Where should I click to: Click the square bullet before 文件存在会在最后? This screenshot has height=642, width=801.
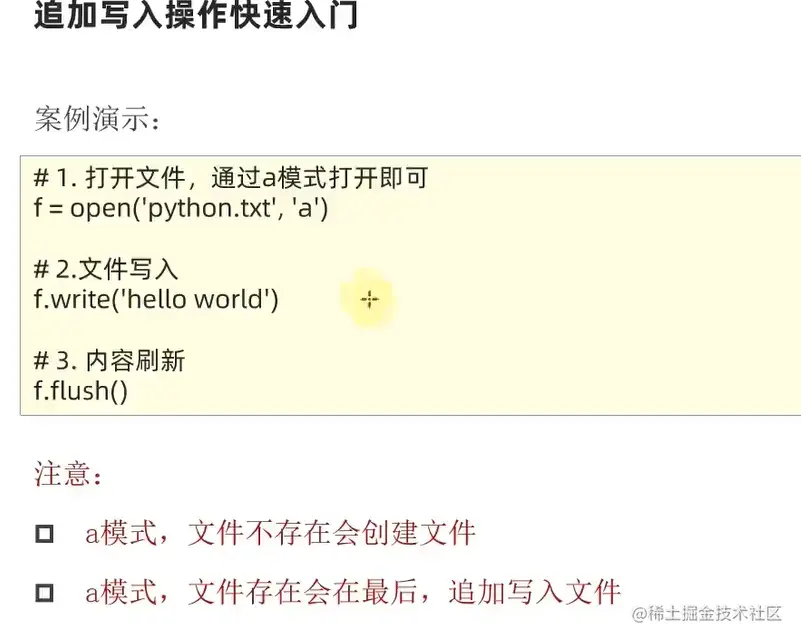pyautogui.click(x=44, y=593)
